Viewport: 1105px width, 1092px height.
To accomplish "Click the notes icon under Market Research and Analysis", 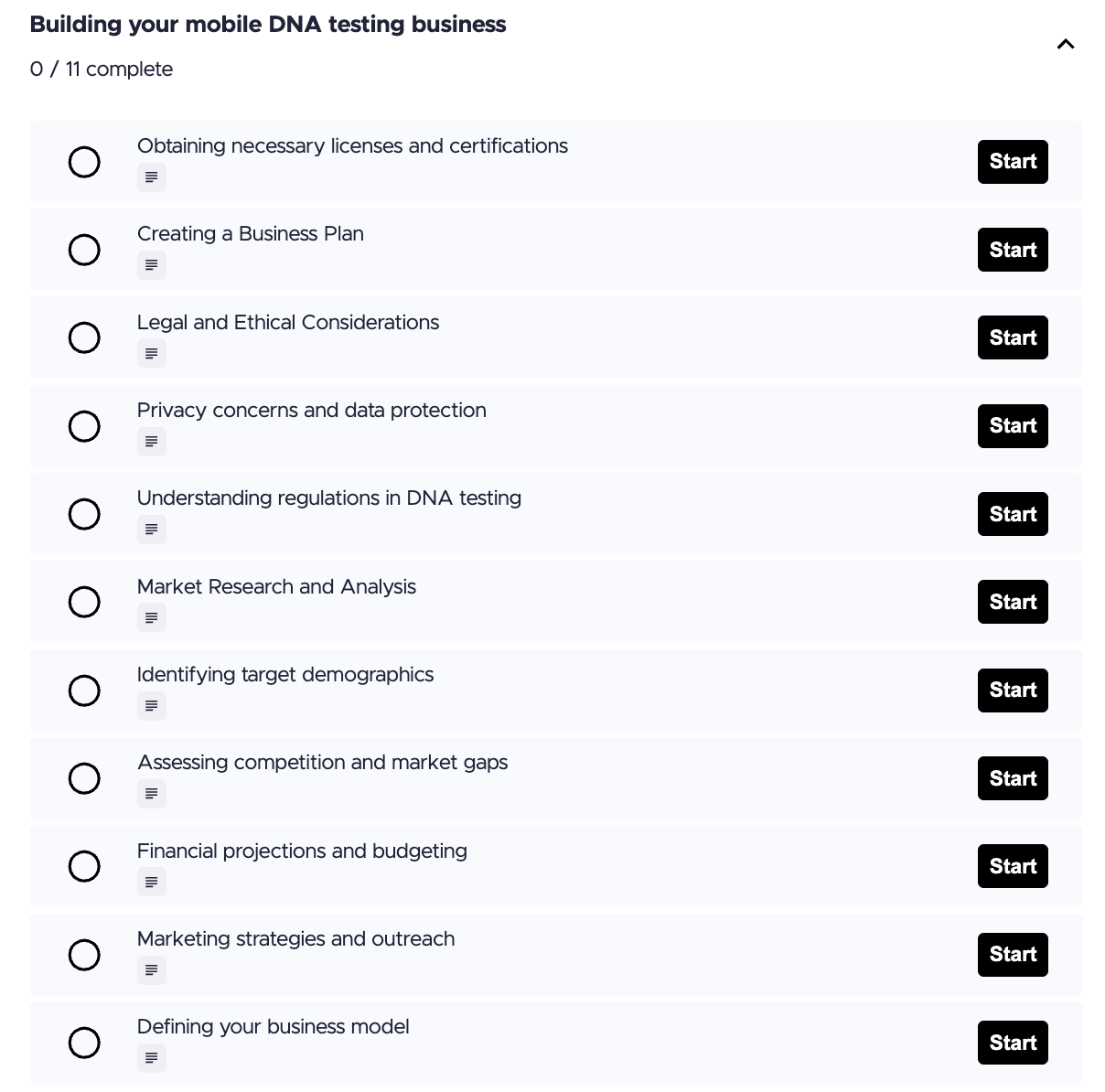I will tap(151, 617).
